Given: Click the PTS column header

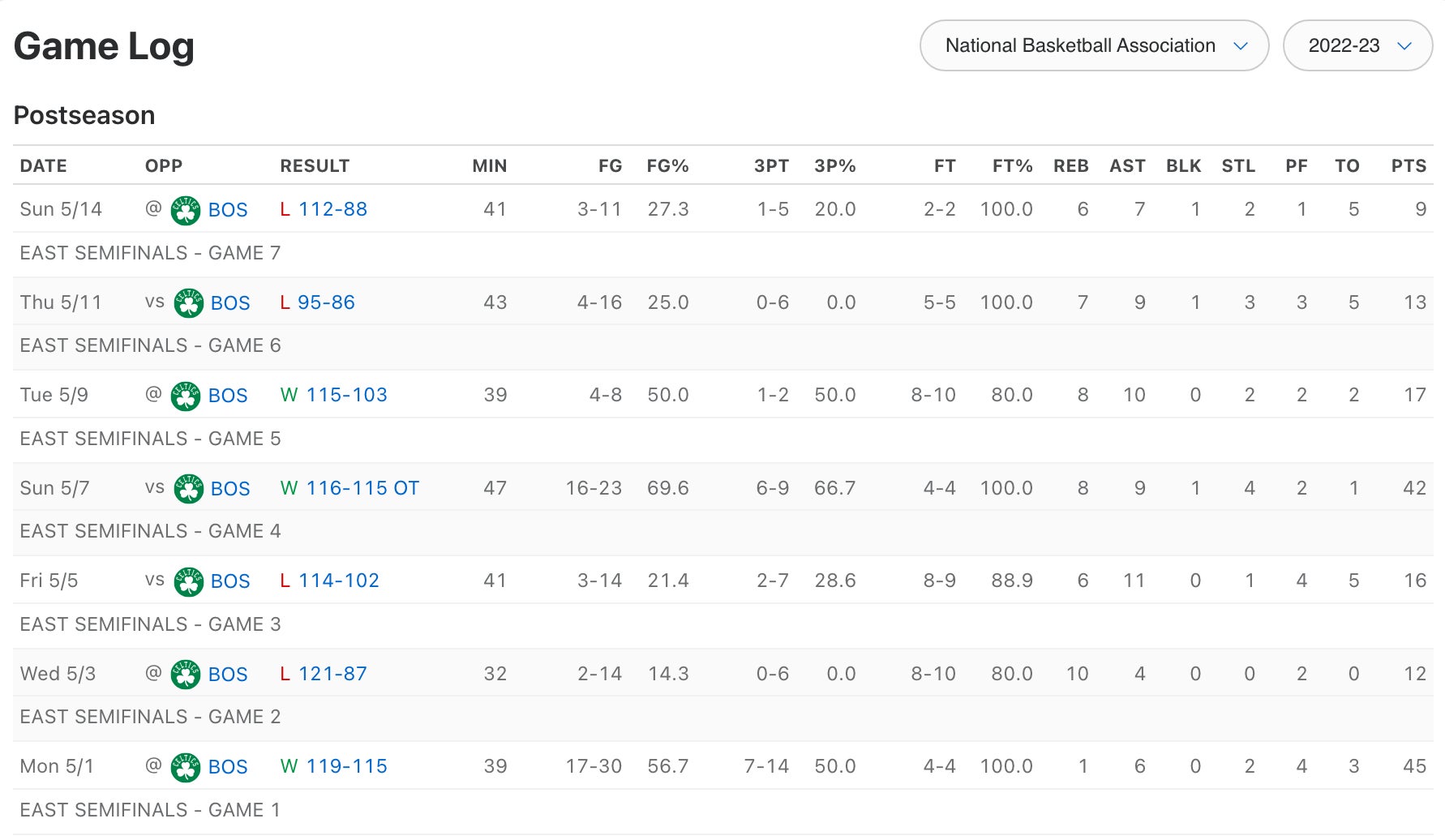Looking at the screenshot, I should tap(1408, 166).
